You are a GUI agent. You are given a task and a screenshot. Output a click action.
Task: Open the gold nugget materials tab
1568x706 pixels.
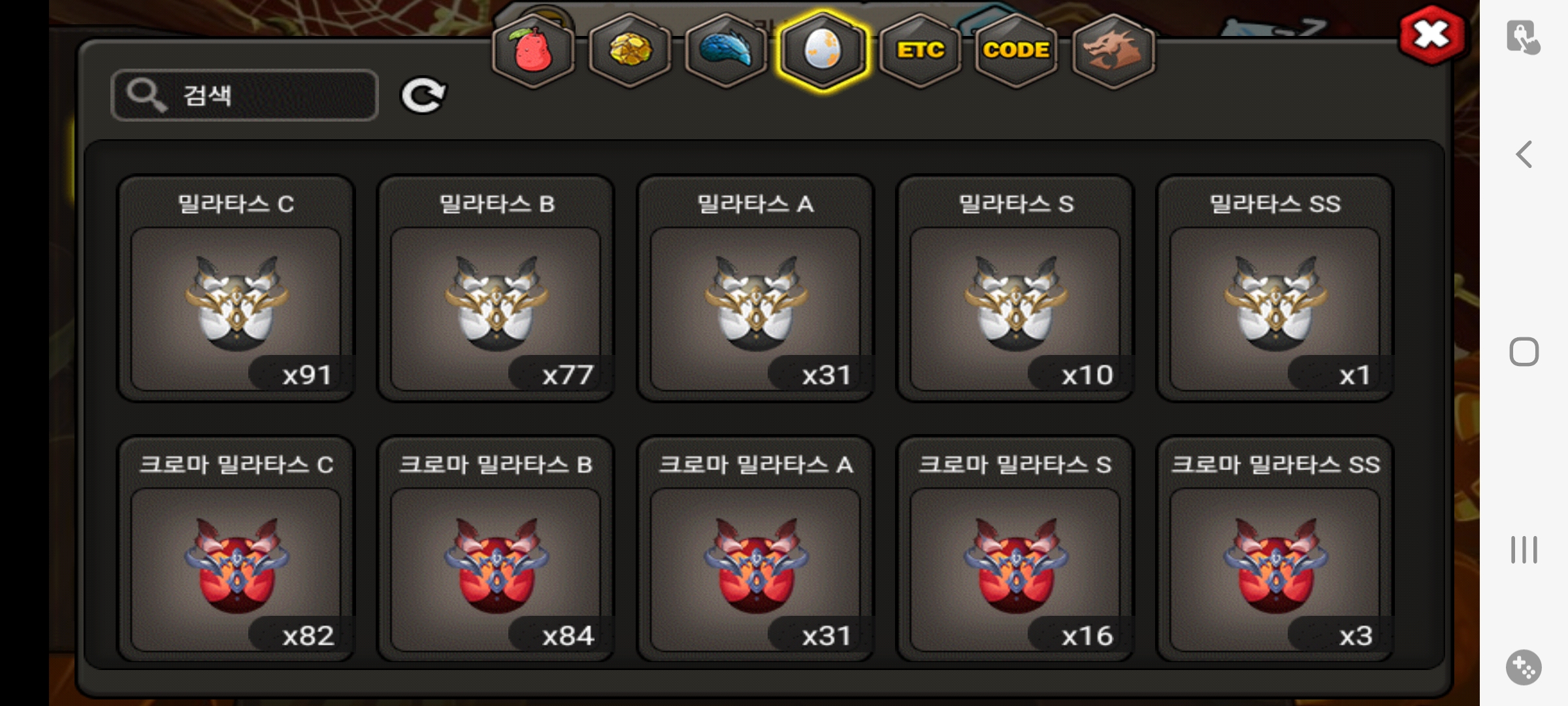630,50
